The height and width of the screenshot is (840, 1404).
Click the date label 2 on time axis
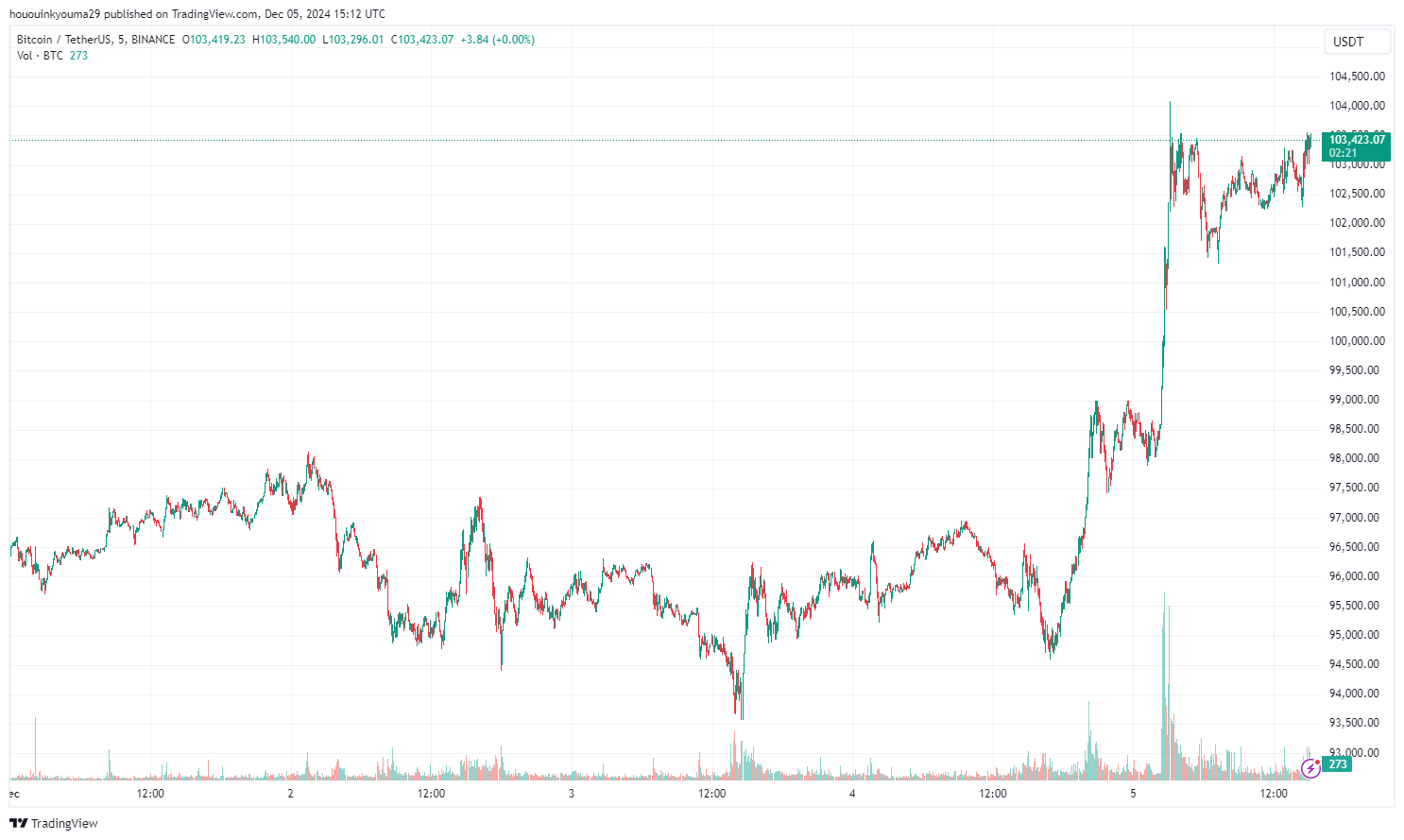pos(290,794)
